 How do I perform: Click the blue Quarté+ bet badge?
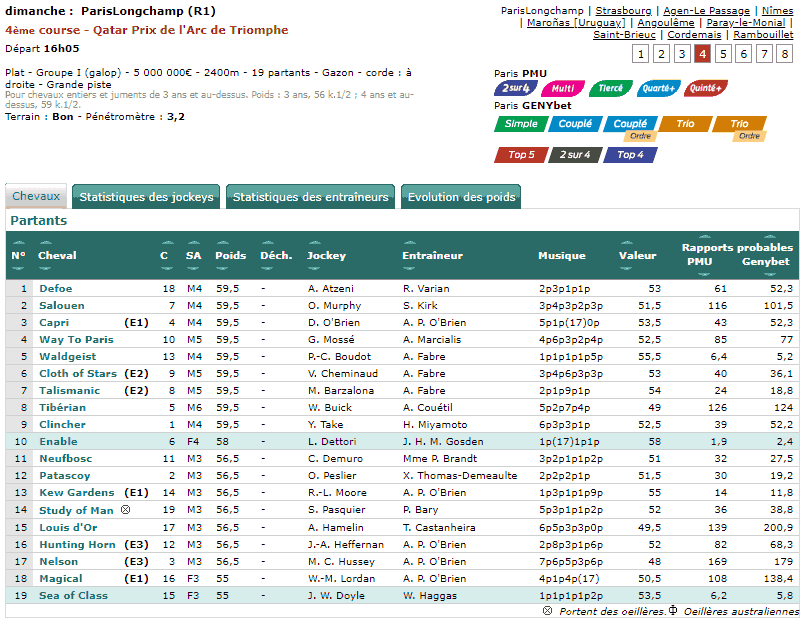(658, 88)
